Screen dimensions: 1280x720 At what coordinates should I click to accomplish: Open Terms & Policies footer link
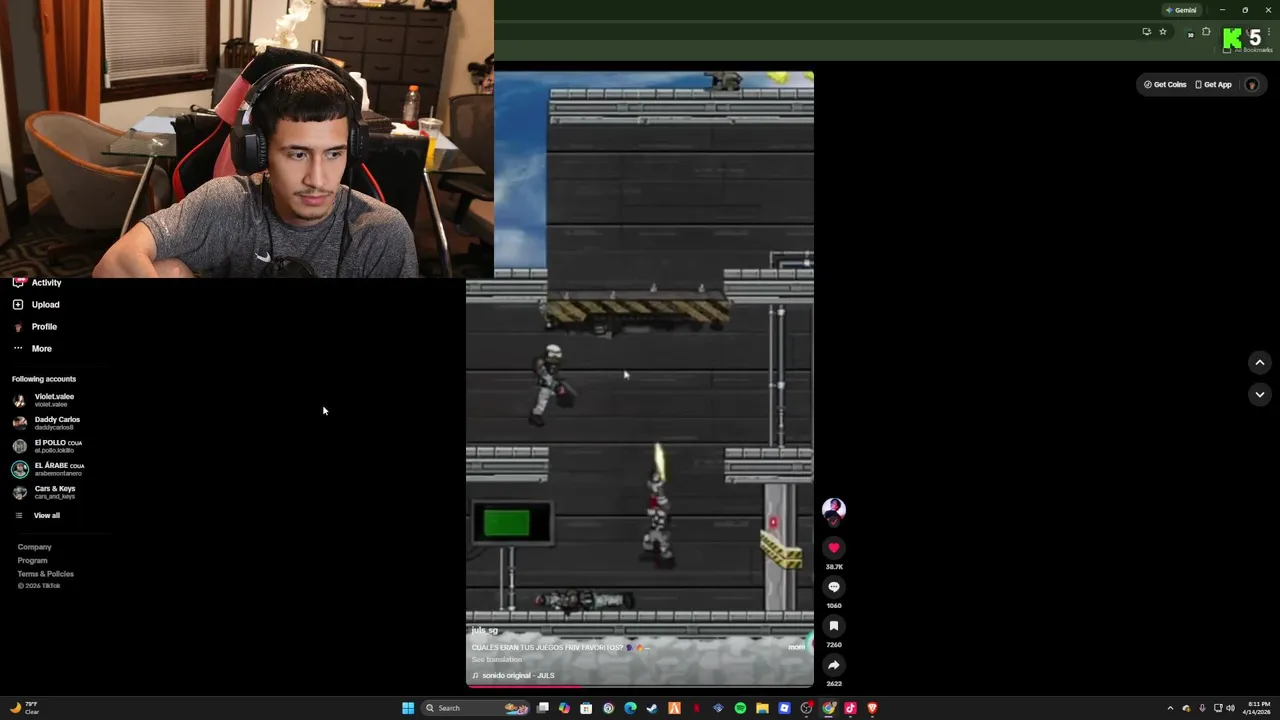click(x=45, y=574)
